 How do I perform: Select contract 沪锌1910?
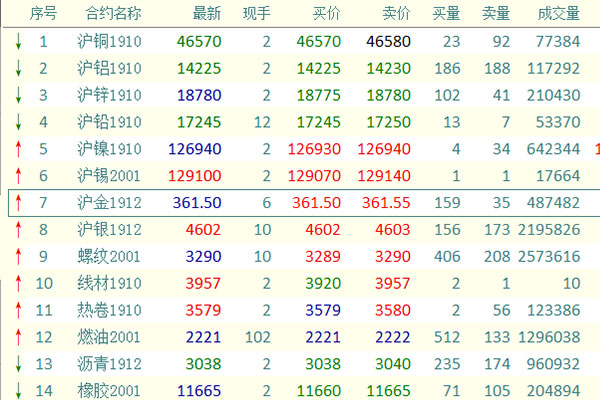(x=109, y=95)
